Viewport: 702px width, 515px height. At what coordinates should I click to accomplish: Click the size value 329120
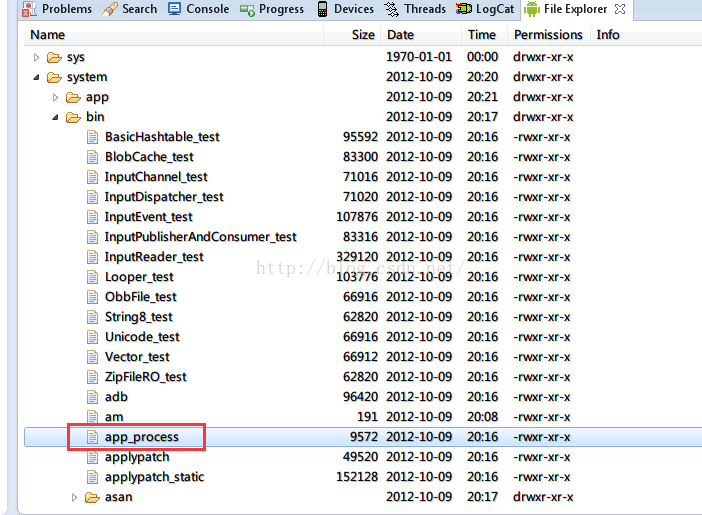[x=357, y=257]
